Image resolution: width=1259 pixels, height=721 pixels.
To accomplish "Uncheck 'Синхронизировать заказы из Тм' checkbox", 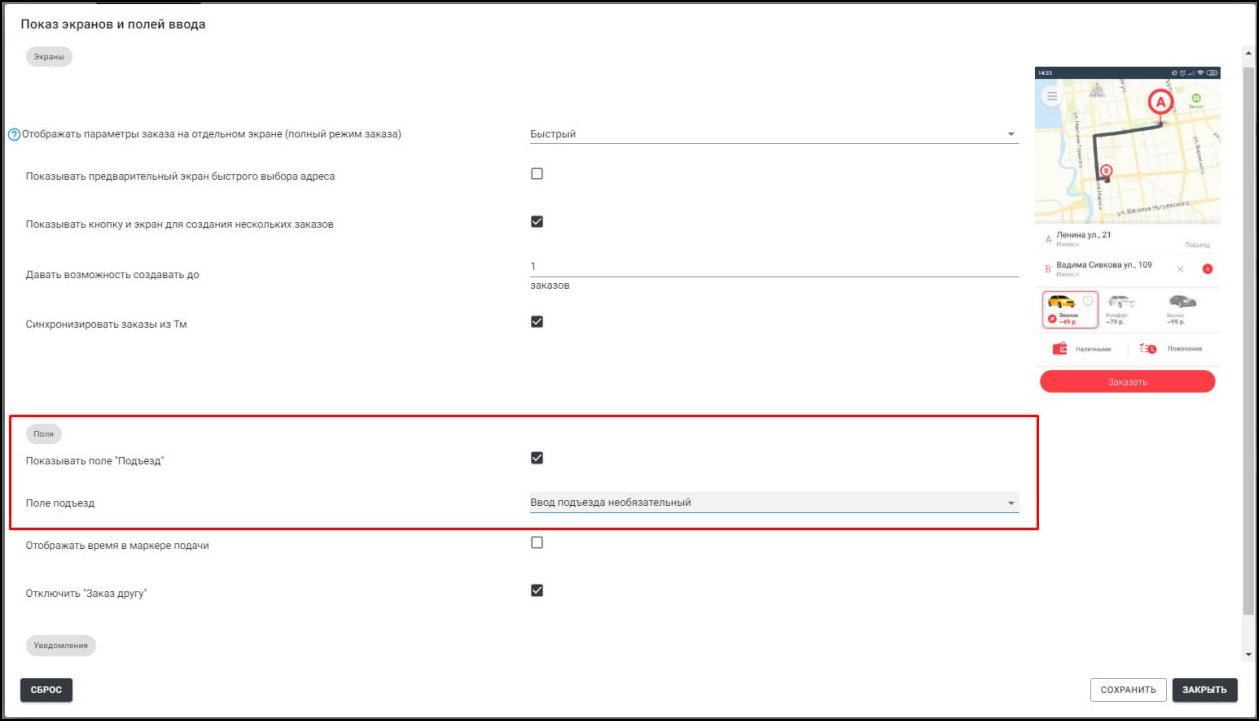I will pyautogui.click(x=537, y=322).
